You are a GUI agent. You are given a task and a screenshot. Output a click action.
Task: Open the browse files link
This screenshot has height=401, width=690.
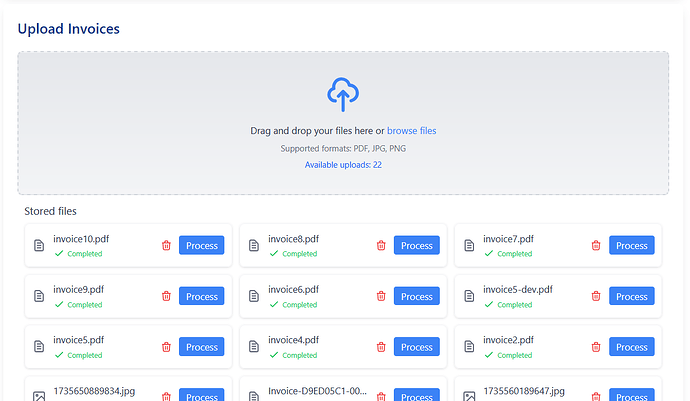click(x=411, y=131)
